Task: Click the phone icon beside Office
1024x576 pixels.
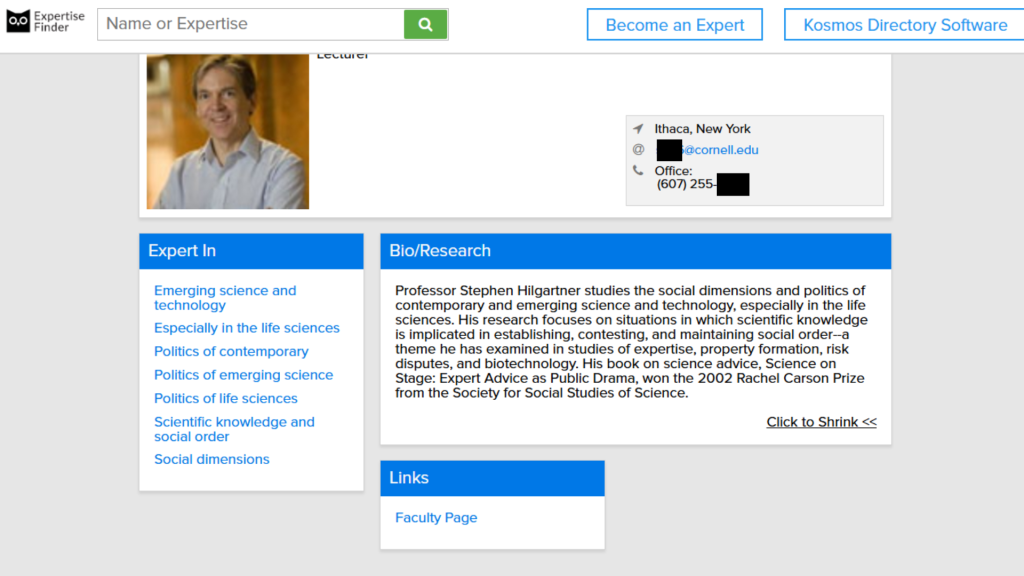Action: pyautogui.click(x=638, y=170)
